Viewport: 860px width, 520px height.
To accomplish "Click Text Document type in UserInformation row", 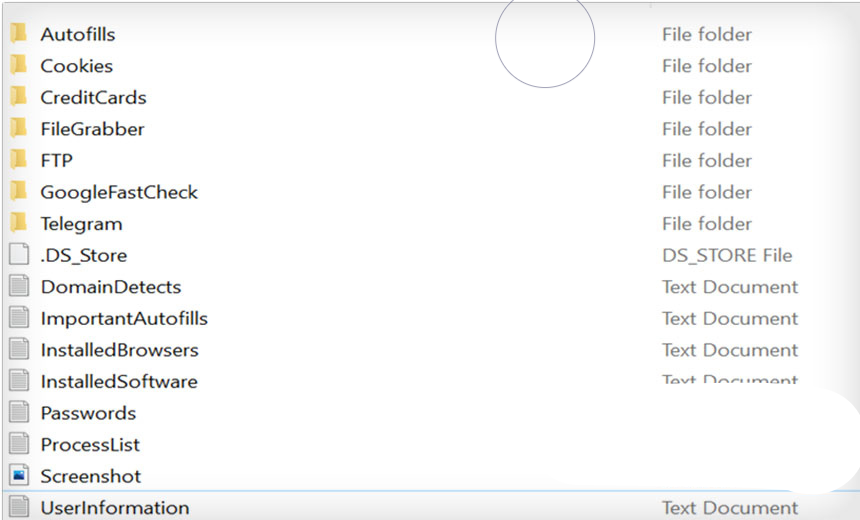I will click(x=730, y=508).
